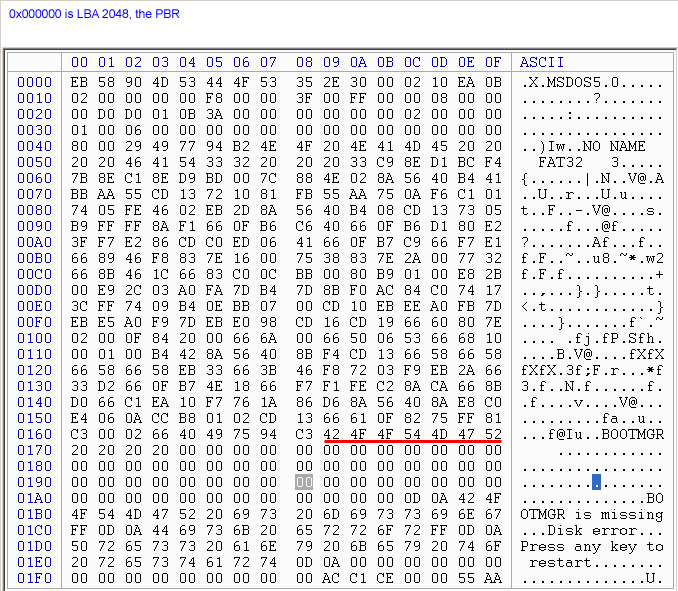Select byte CE in row 01F0
The height and width of the screenshot is (591, 678).
[x=385, y=578]
